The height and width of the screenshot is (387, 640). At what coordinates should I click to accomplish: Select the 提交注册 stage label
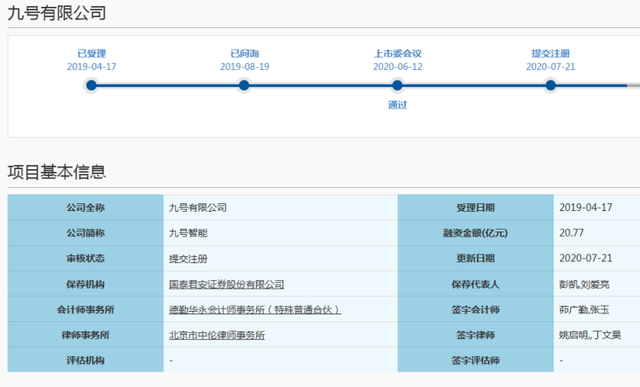click(550, 53)
